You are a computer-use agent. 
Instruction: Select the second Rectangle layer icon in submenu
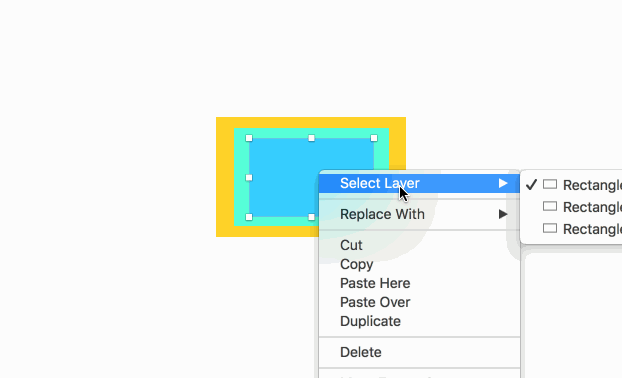pos(550,206)
